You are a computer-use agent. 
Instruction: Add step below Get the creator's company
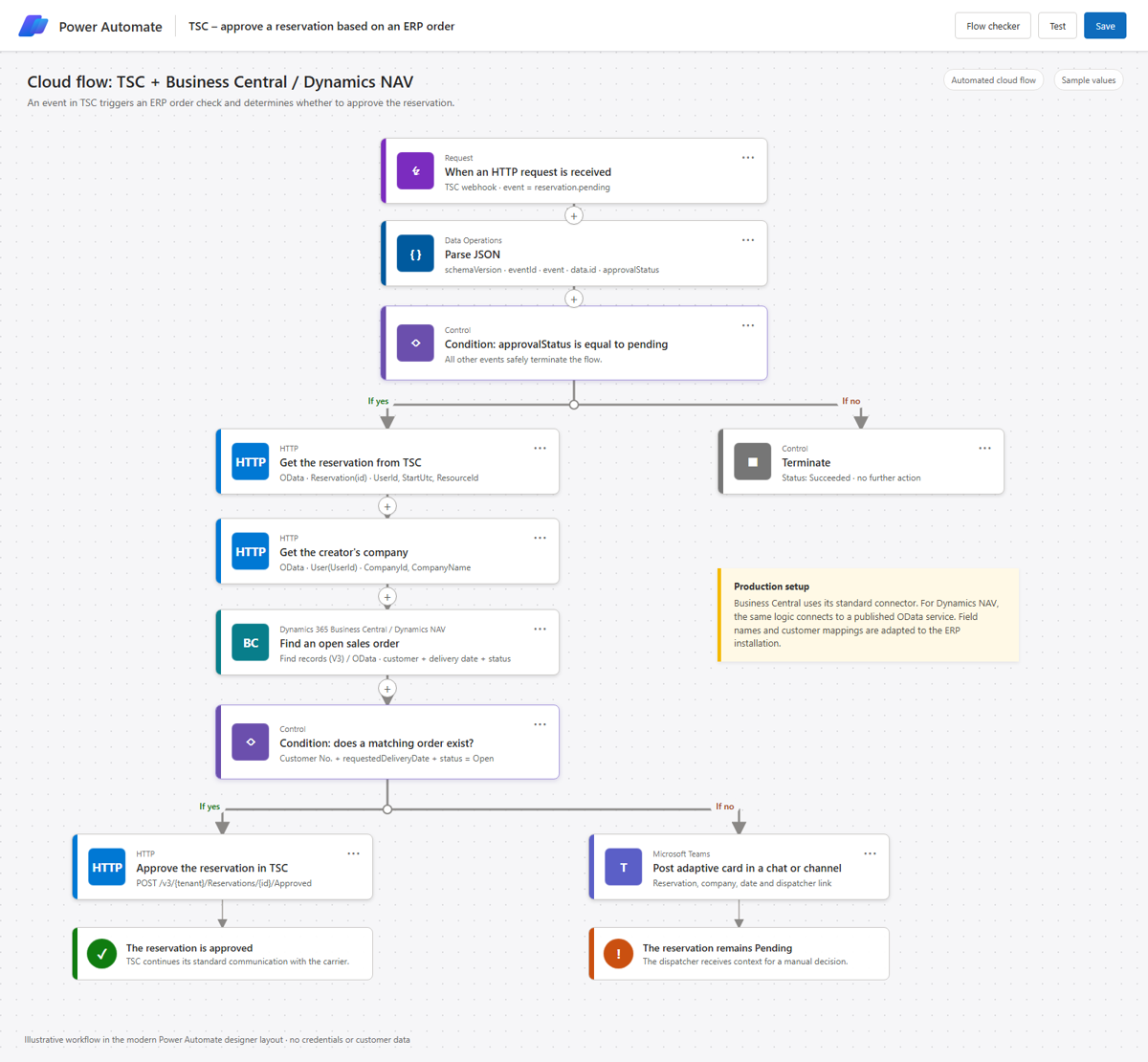[x=387, y=597]
